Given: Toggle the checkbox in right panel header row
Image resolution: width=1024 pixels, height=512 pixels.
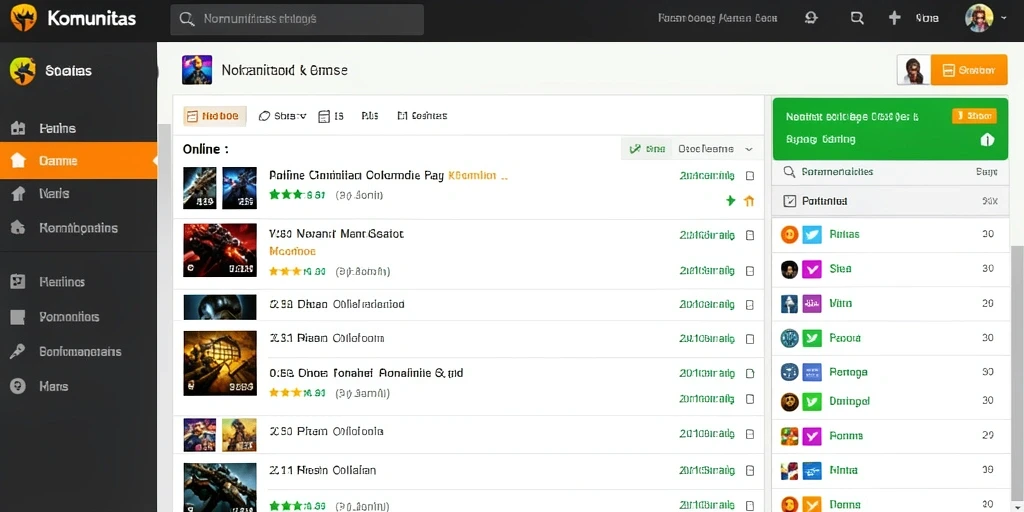Looking at the screenshot, I should pos(790,201).
